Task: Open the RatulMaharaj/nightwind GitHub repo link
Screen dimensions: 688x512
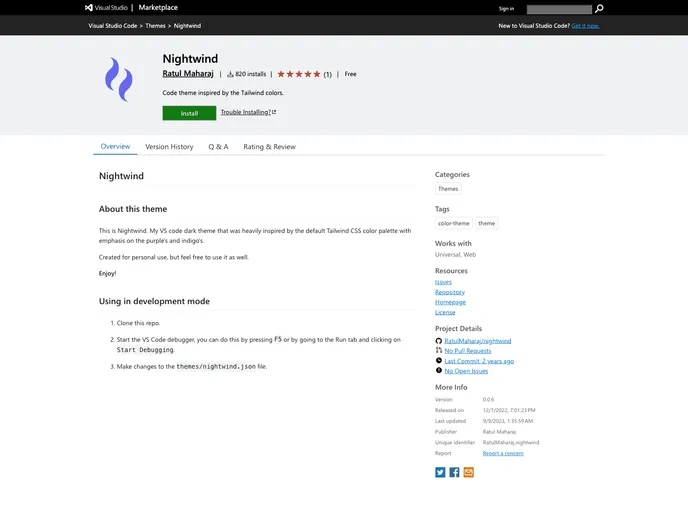Action: pos(477,341)
